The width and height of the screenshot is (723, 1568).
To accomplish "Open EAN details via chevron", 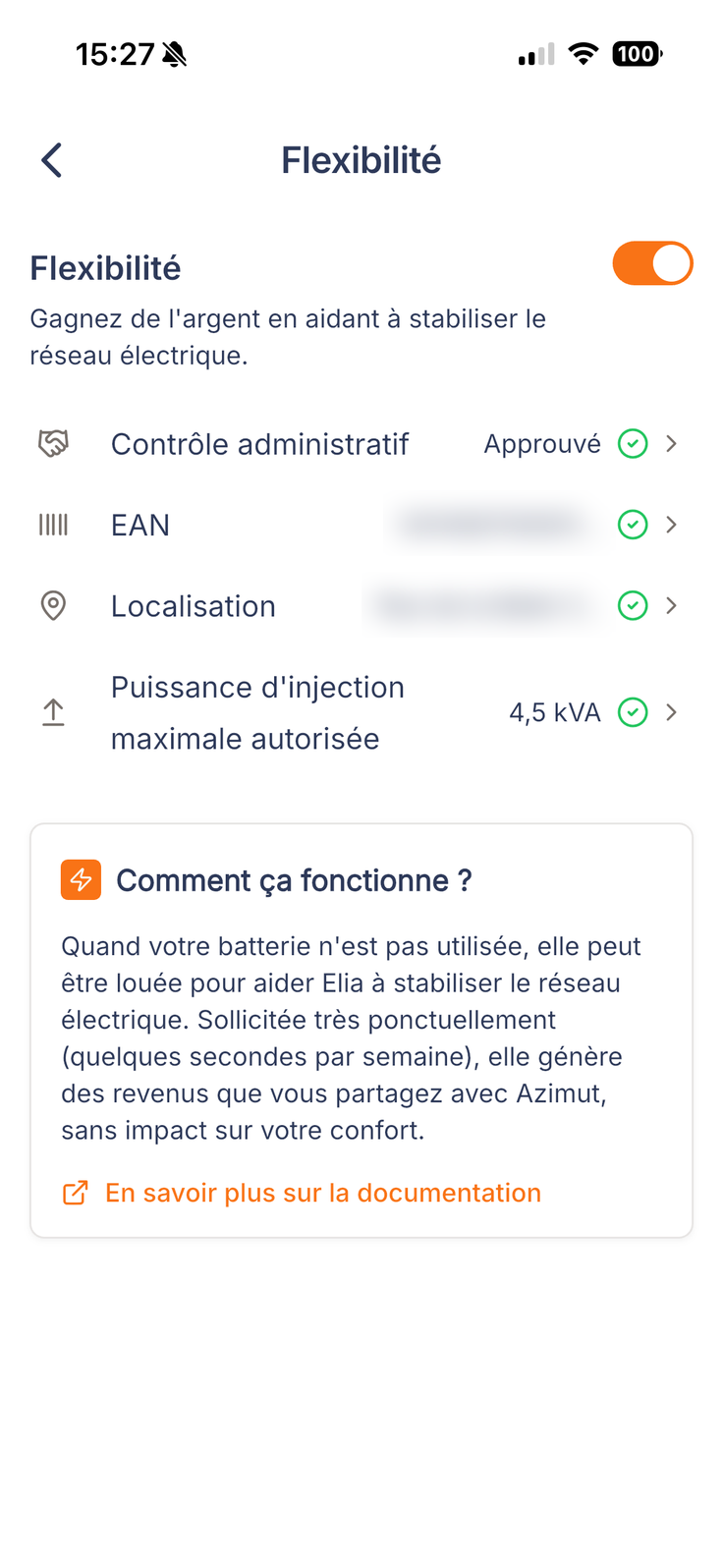I will [x=672, y=525].
